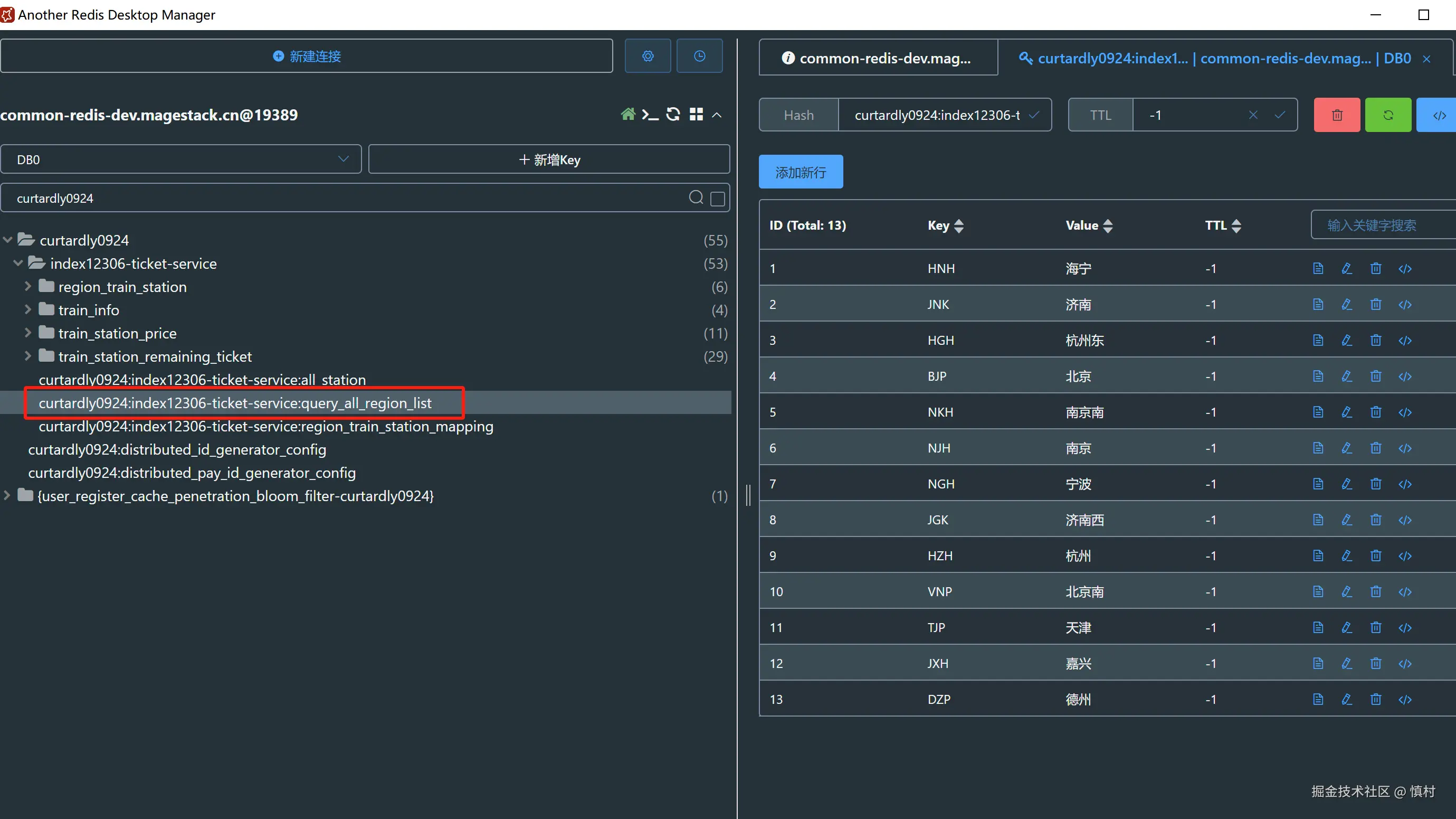Collapse the connection panel with chevron
Viewport: 1456px width, 819px height.
(x=717, y=115)
